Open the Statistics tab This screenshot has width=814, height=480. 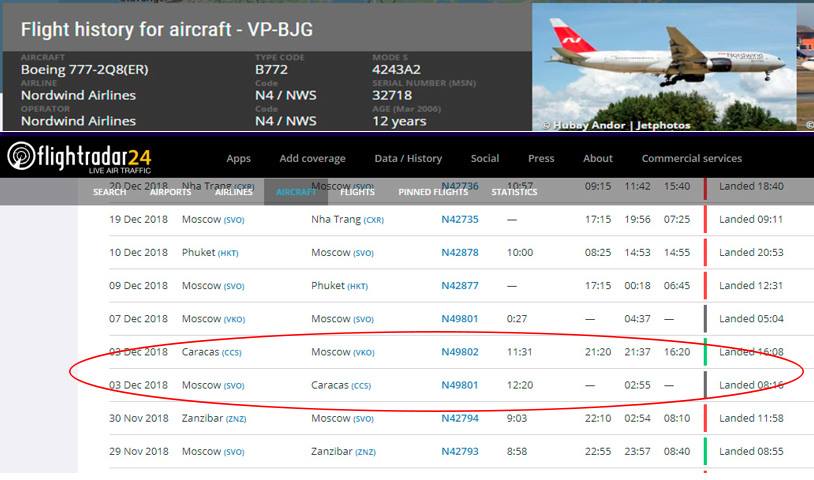pyautogui.click(x=514, y=192)
